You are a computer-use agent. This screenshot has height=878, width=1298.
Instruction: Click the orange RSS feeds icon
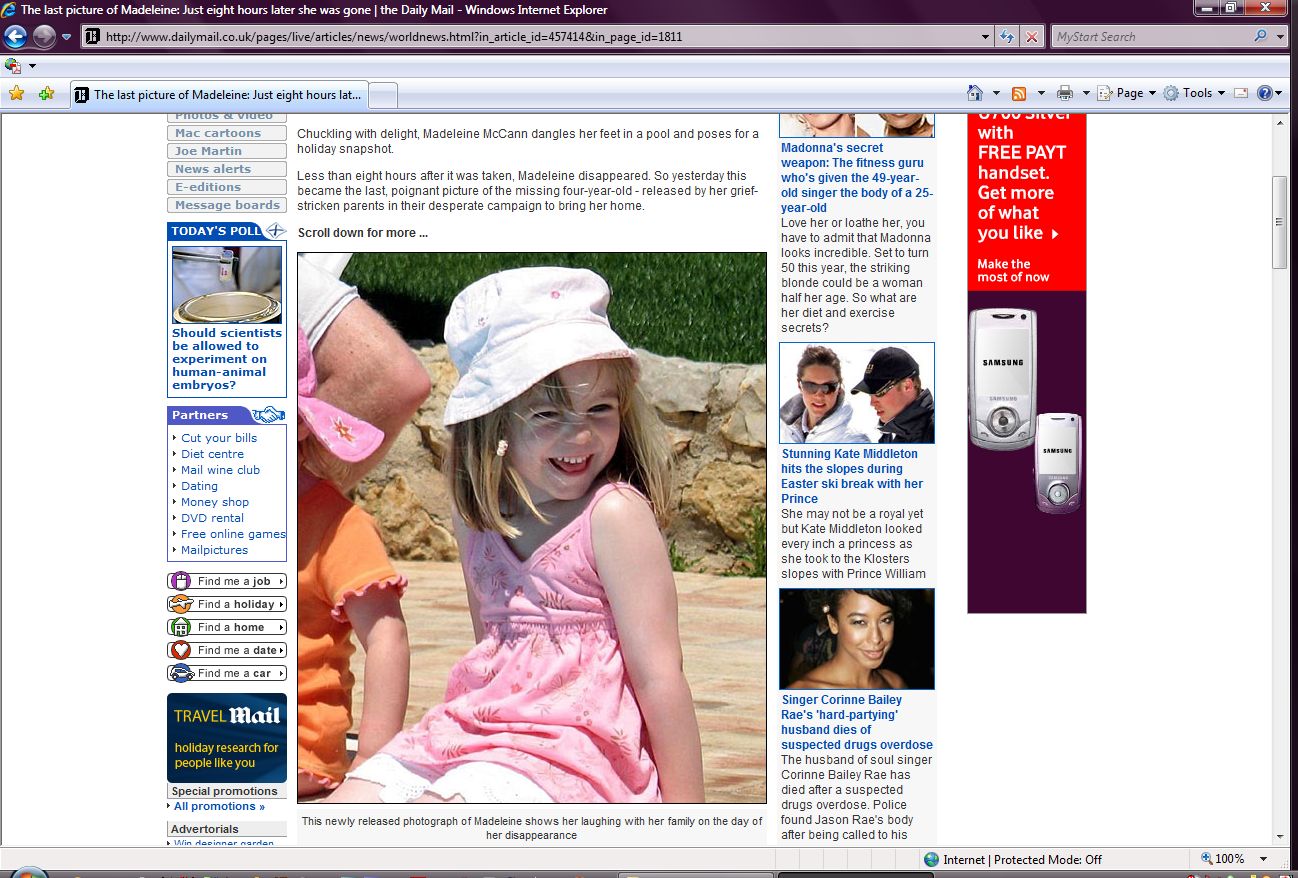1019,93
